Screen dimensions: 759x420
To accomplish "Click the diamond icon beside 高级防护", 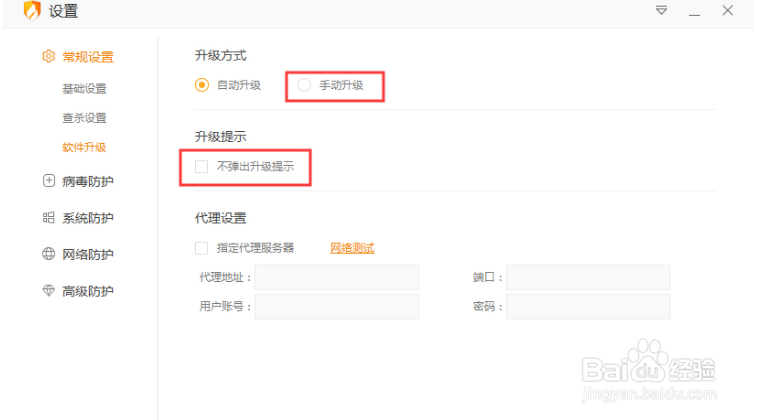I will click(48, 291).
